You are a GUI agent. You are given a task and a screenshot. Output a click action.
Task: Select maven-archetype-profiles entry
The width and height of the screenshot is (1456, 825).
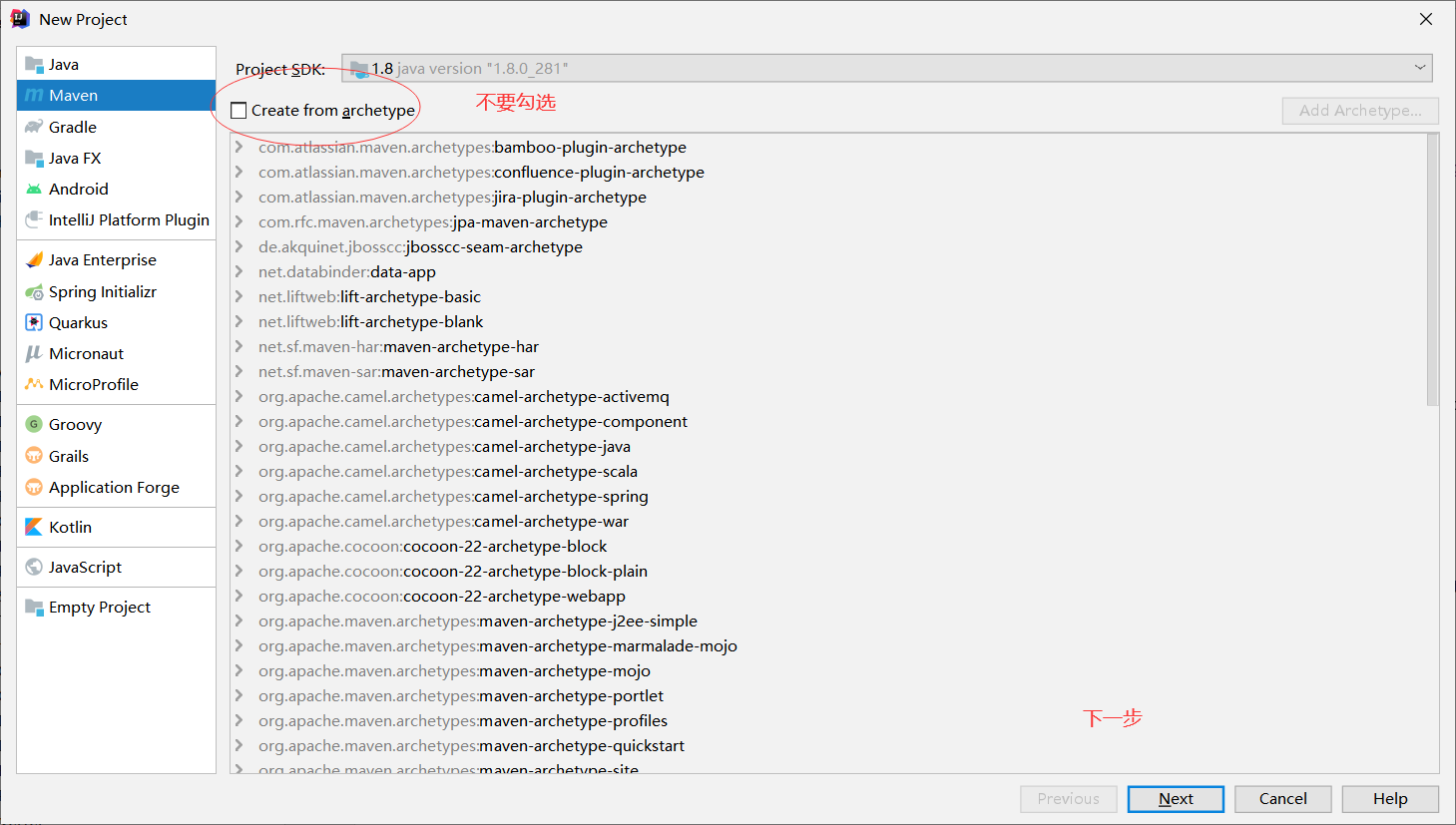[463, 720]
